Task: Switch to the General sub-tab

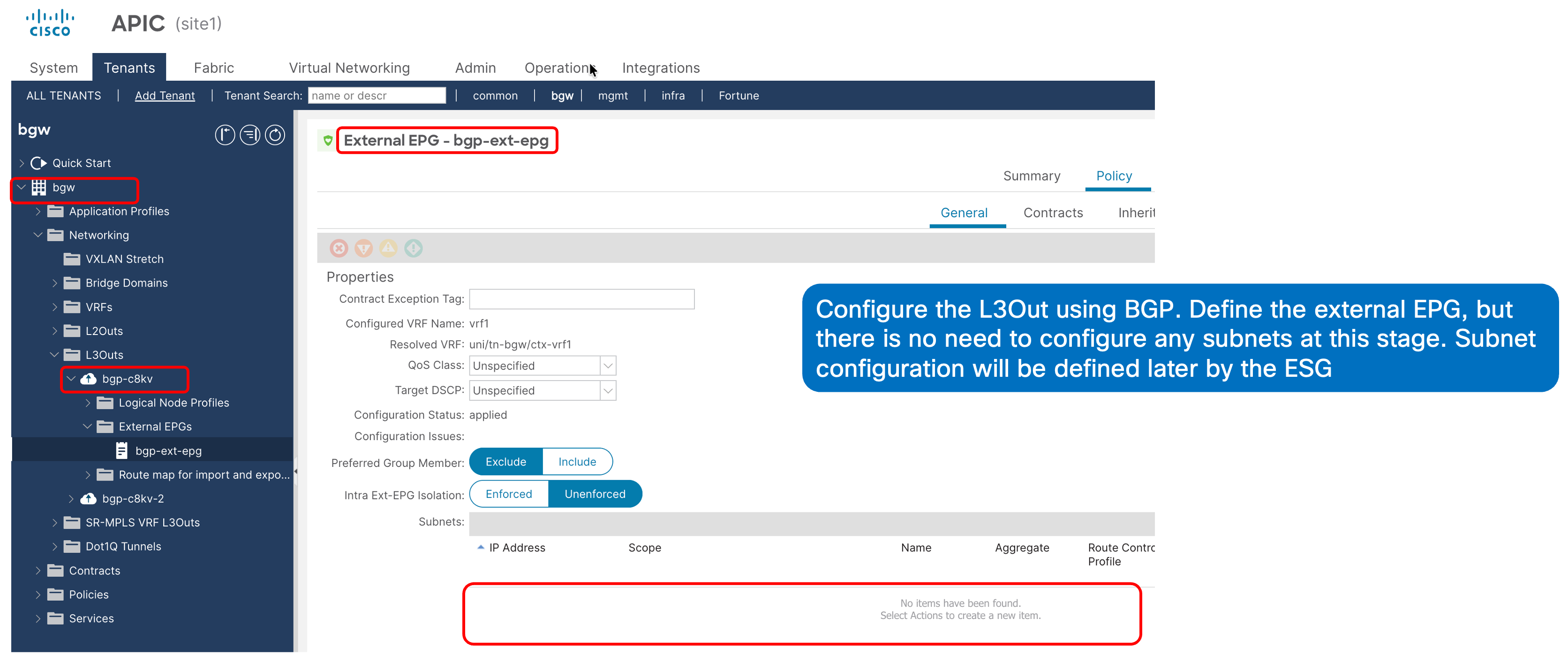Action: click(x=964, y=213)
